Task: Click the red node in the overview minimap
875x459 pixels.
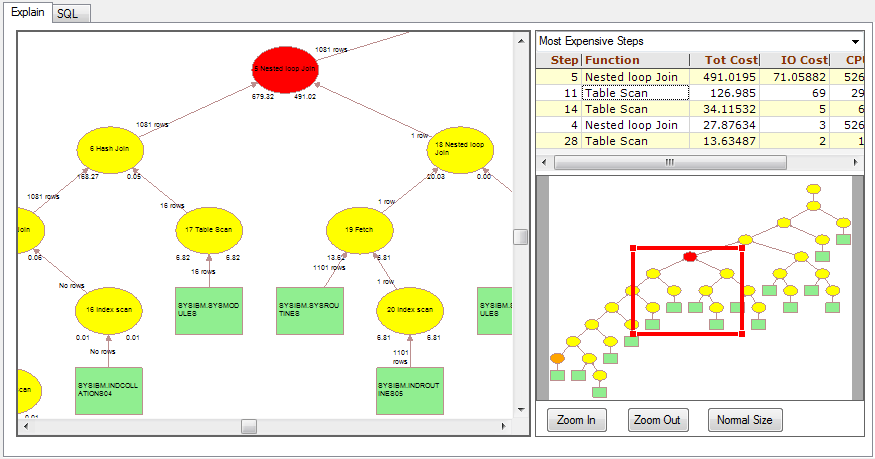Action: (x=690, y=257)
